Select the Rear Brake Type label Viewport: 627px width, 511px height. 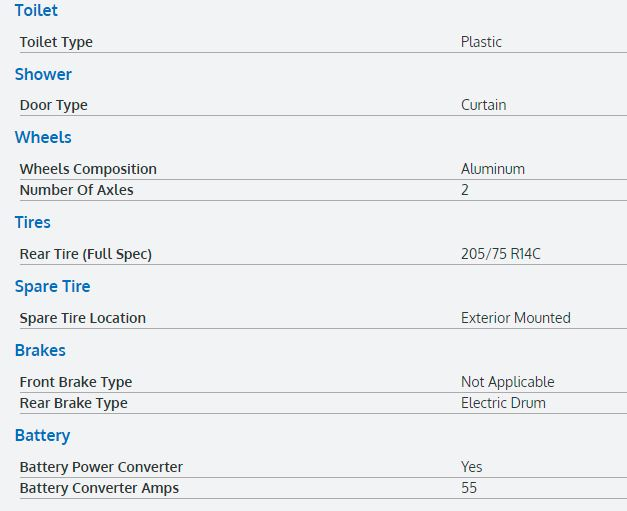73,404
